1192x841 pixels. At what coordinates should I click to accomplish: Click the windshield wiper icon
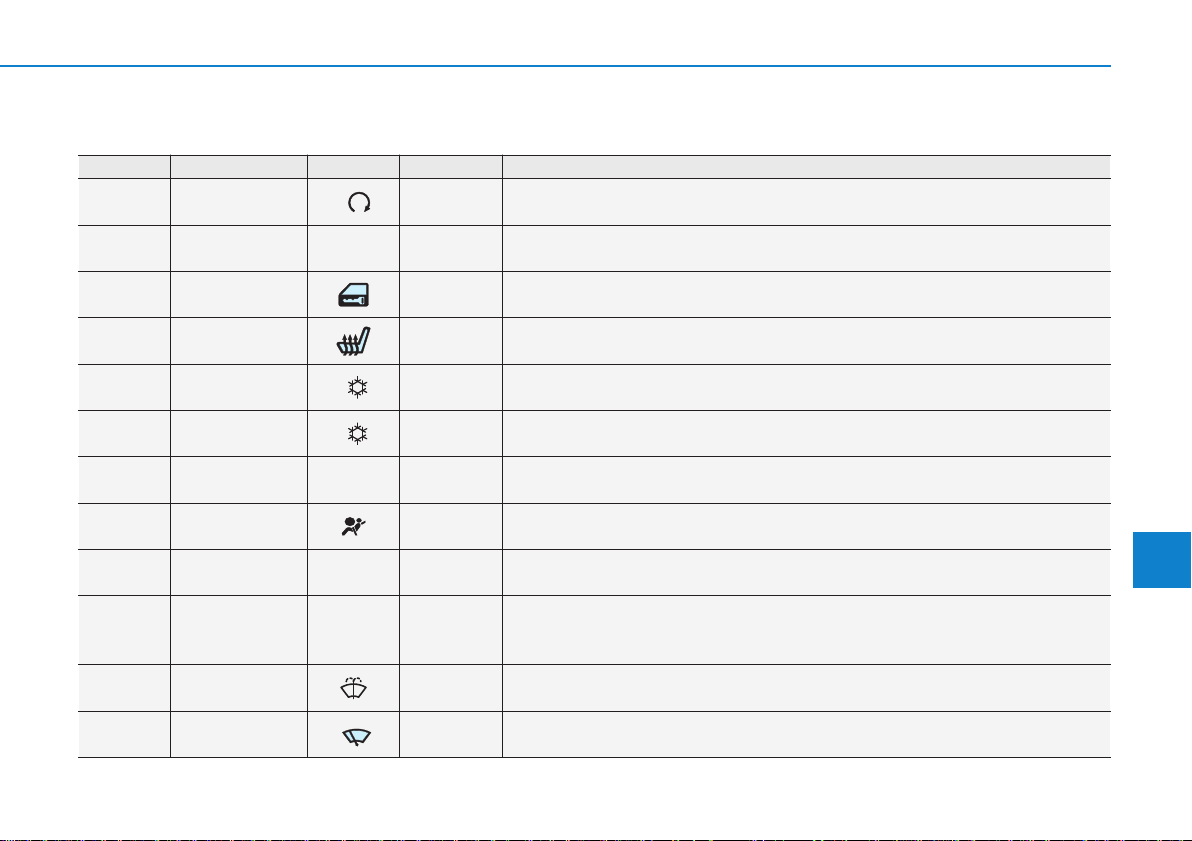pyautogui.click(x=357, y=736)
